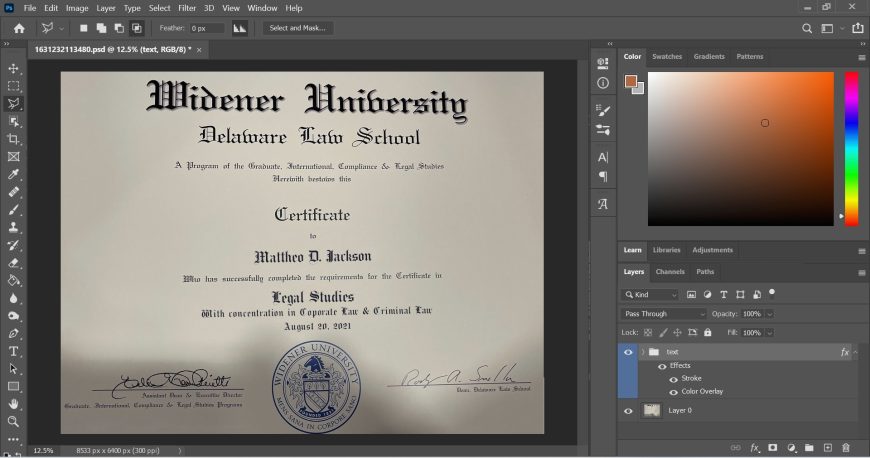Toggle lock position
Viewport: 870px width, 458px height.
(x=677, y=333)
